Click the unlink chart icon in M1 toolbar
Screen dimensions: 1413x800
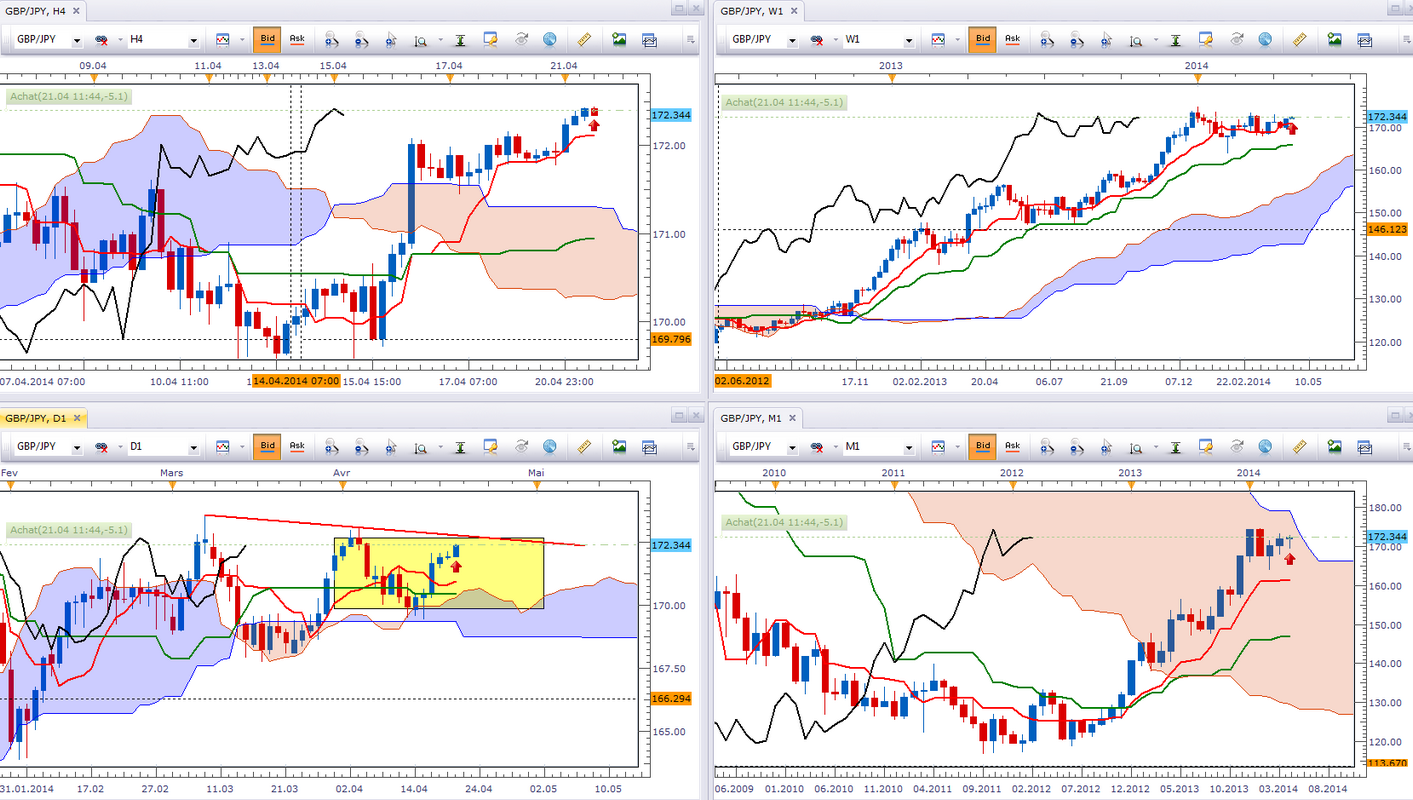(x=816, y=447)
